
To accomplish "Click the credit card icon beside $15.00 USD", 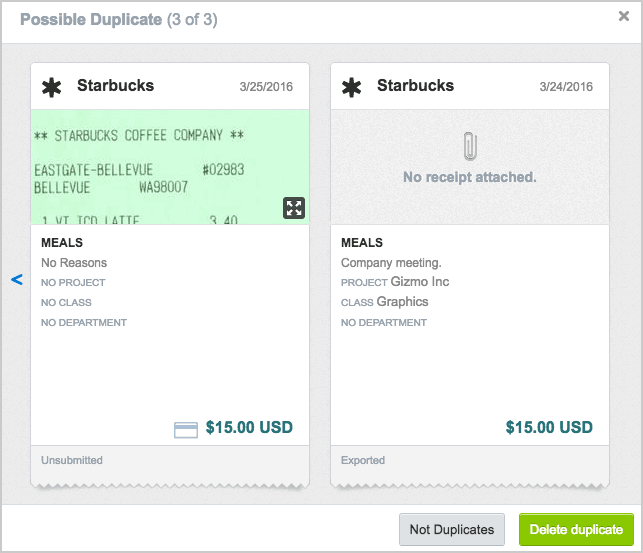I will point(186,430).
